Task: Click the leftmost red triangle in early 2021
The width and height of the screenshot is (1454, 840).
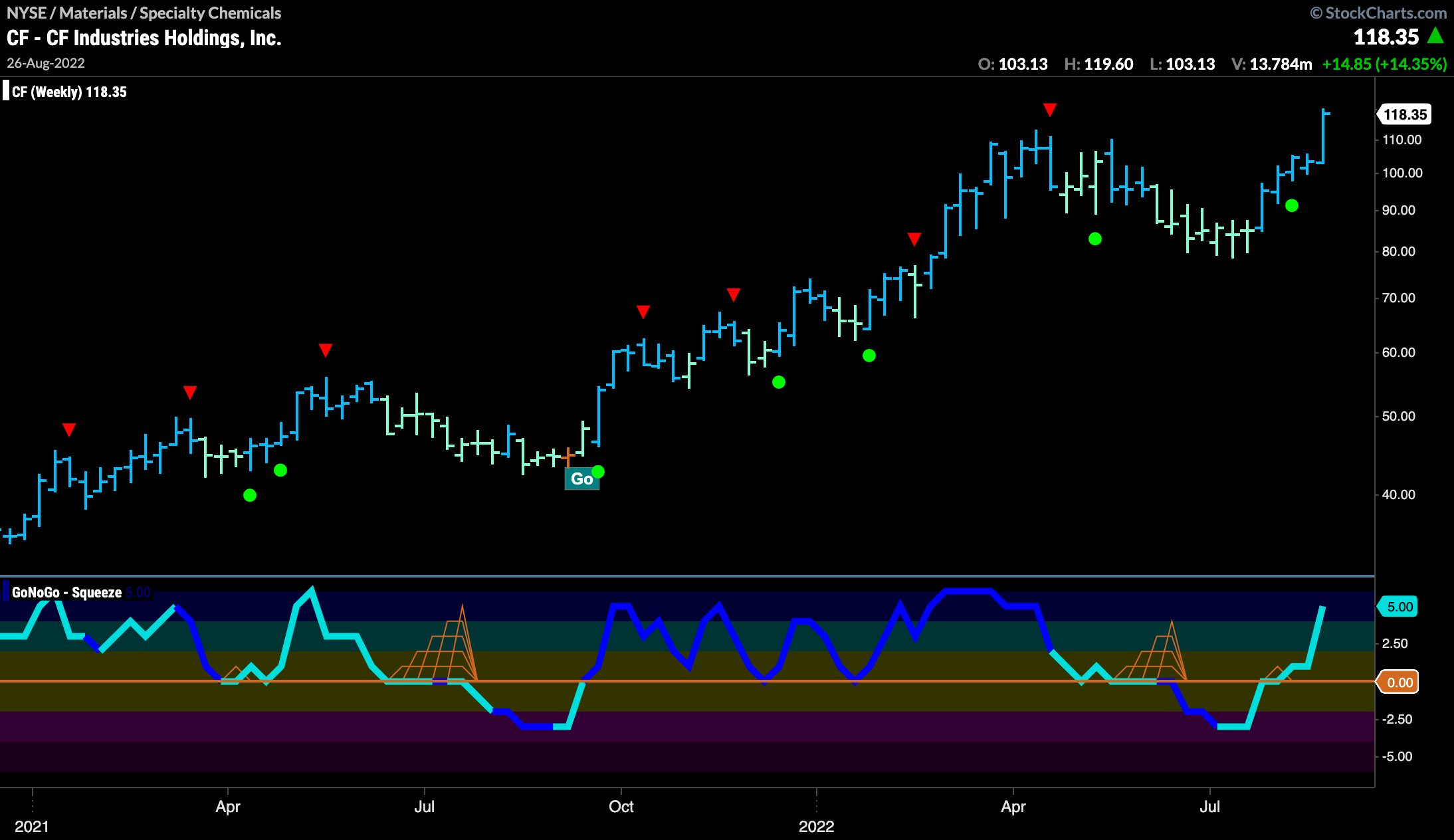Action: point(69,430)
